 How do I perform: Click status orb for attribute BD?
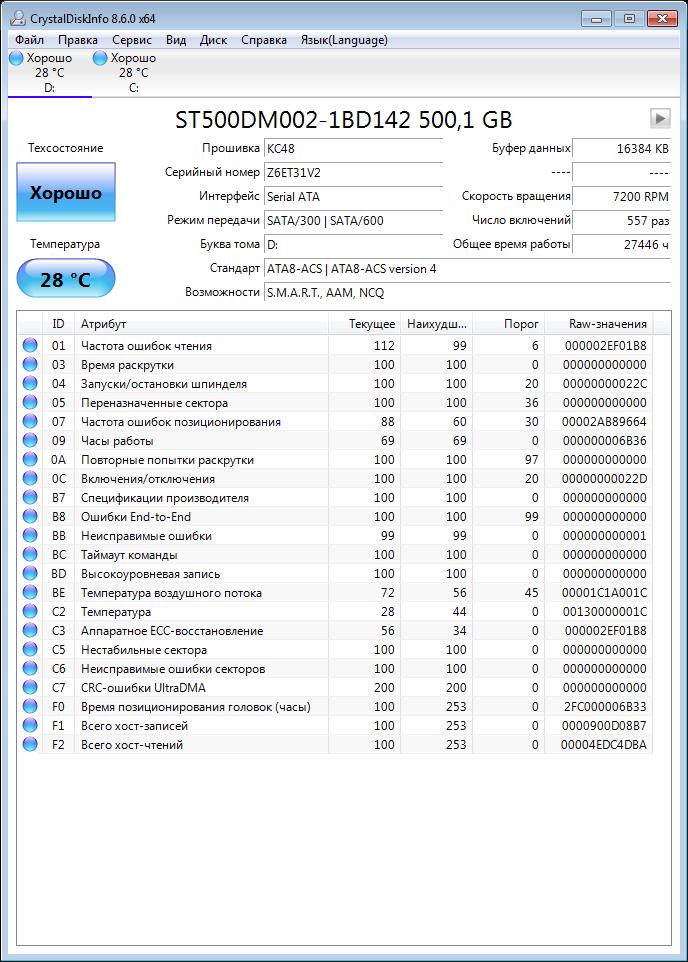coord(29,574)
